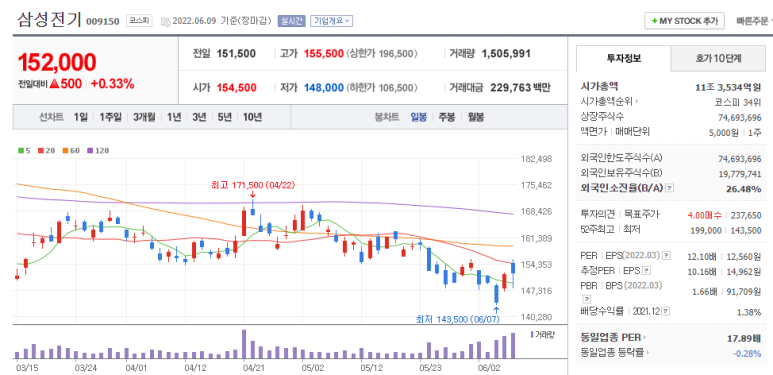Click the blue arrow at 최저 143,500
Viewport: 773px width, 375px height.
tap(496, 310)
